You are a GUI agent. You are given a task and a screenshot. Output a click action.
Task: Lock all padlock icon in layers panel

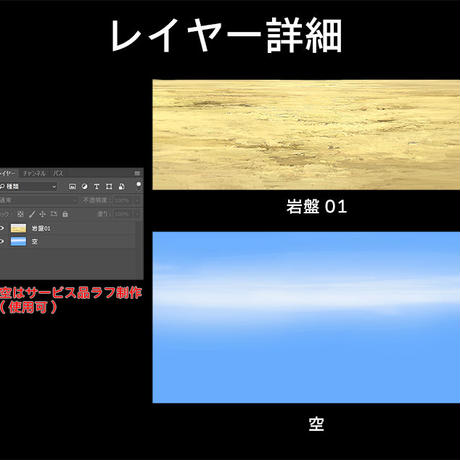(65, 214)
